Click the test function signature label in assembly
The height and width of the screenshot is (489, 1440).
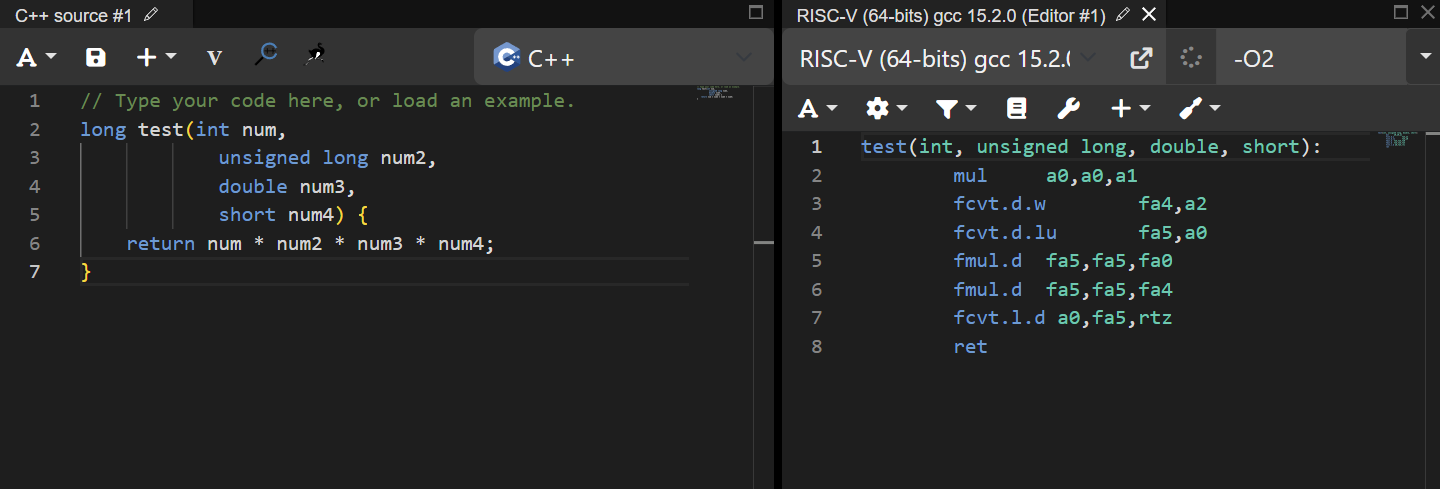(1091, 148)
